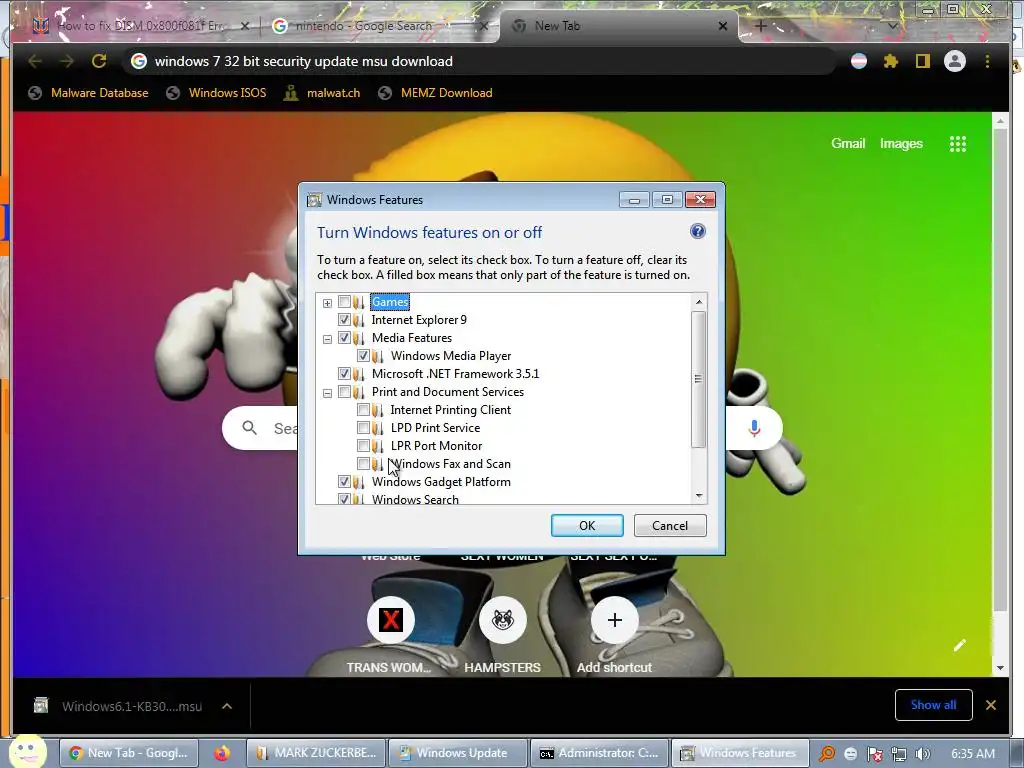Open the TRANS WOM... shortcut icon
Screen dimensions: 1024x768
[x=391, y=620]
